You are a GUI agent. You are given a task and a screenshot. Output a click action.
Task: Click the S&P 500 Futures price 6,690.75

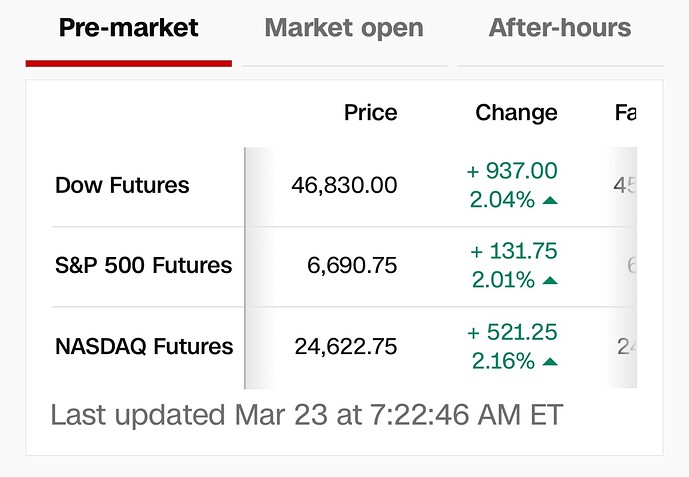pyautogui.click(x=352, y=266)
